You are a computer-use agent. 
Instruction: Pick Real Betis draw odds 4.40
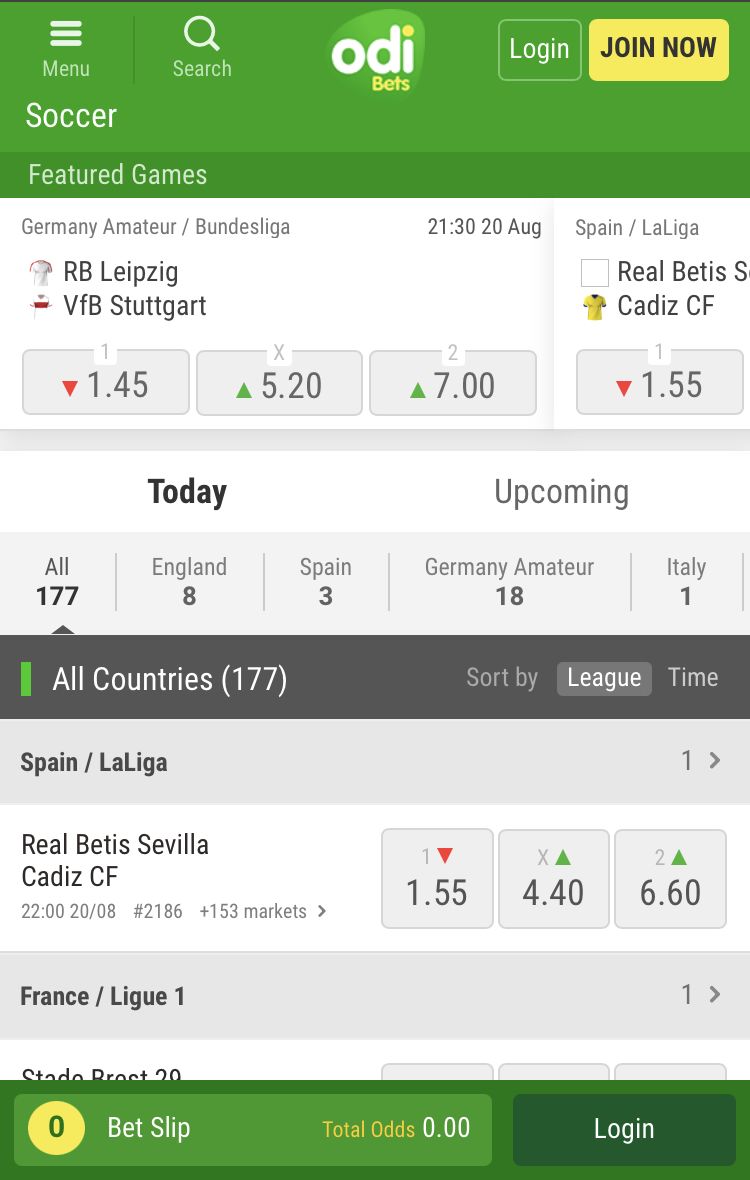[x=554, y=879]
